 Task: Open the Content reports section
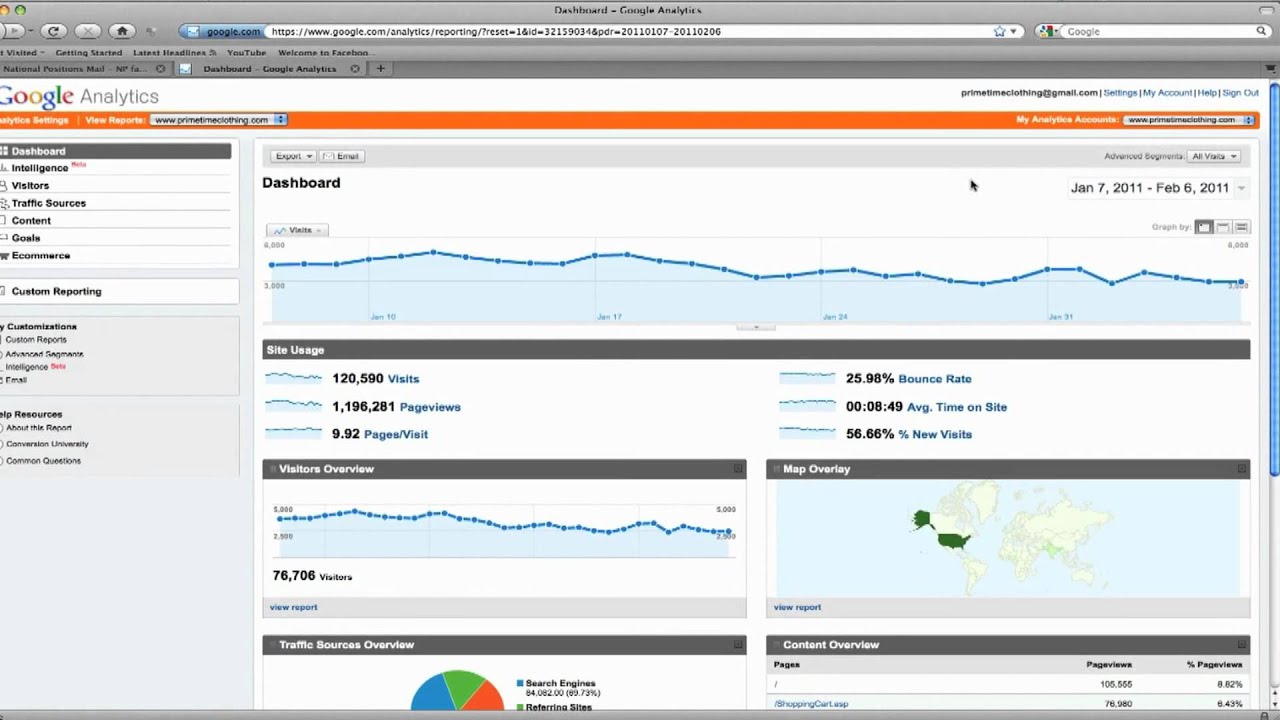[x=31, y=220]
